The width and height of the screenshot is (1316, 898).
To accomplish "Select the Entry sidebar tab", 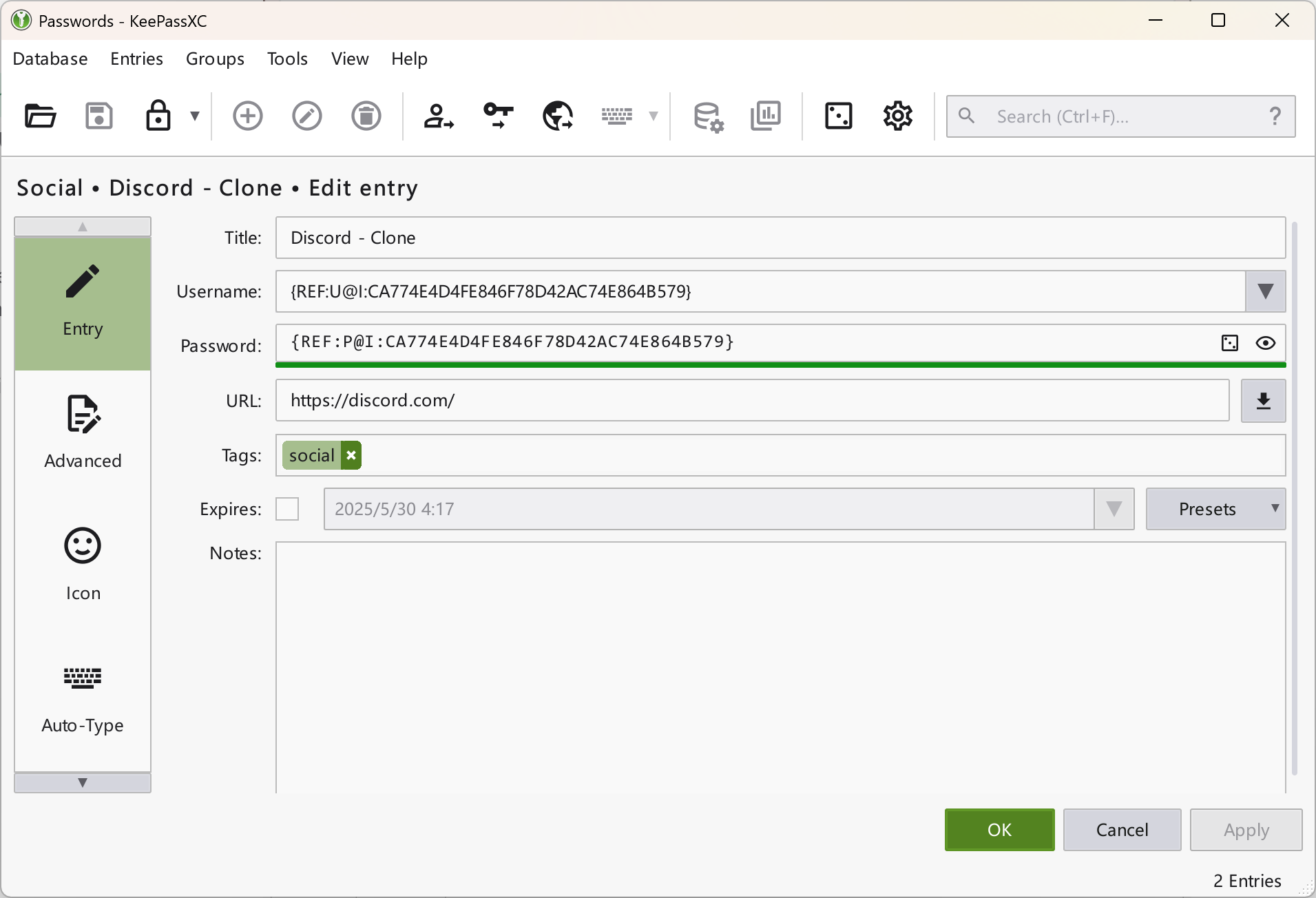I will pyautogui.click(x=83, y=304).
